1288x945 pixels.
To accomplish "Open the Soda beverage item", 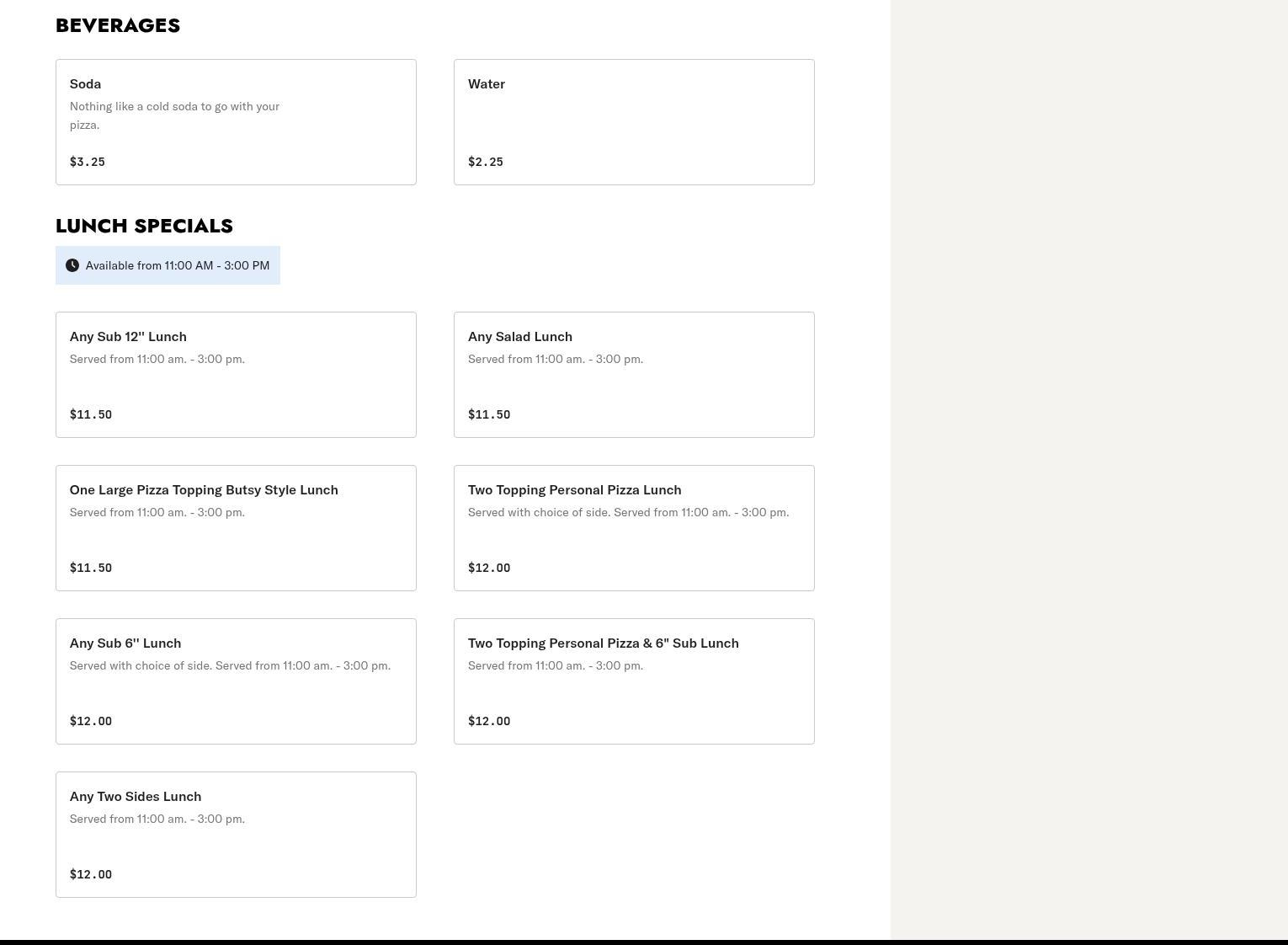I will 236,122.
